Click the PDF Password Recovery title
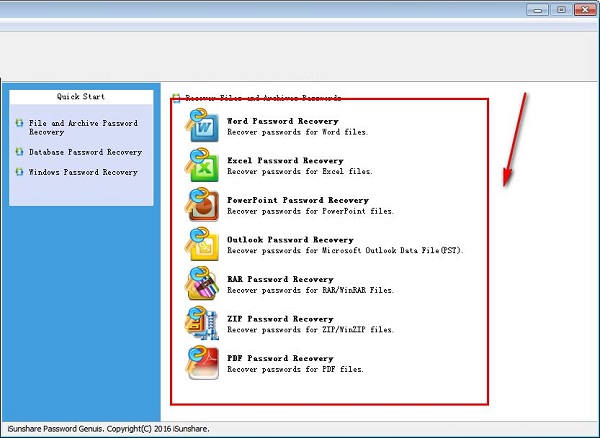This screenshot has height=438, width=600. [280, 358]
